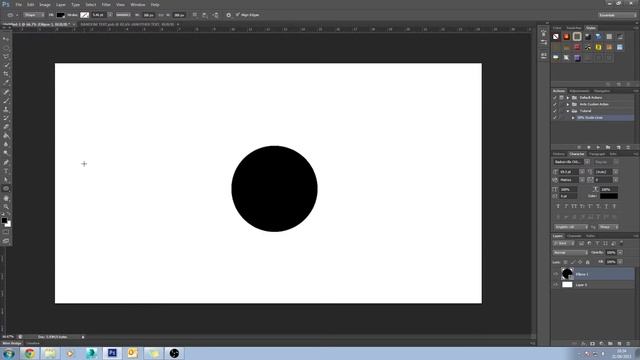
Task: Select the Crop tool
Action: 6,74
